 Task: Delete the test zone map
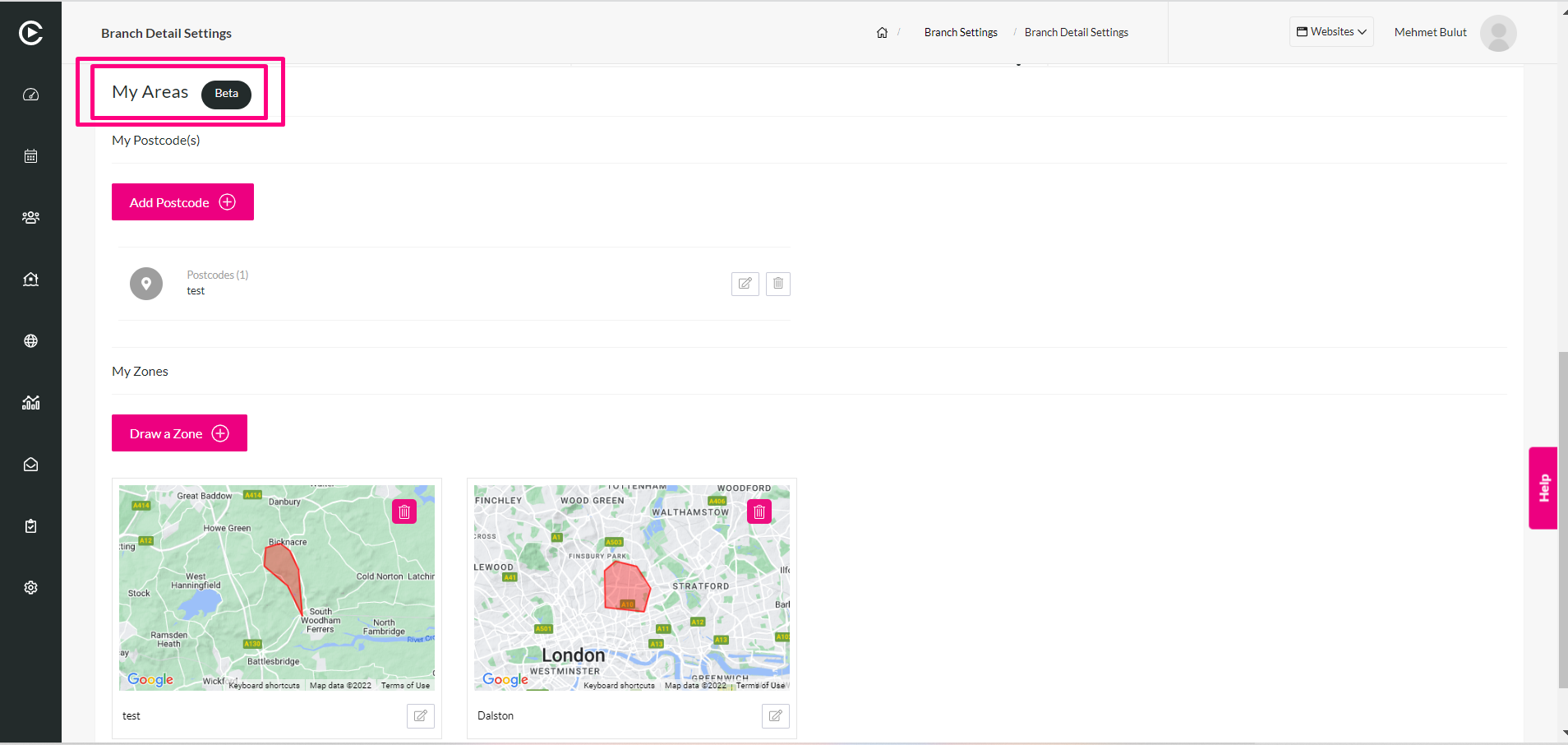pyautogui.click(x=404, y=511)
